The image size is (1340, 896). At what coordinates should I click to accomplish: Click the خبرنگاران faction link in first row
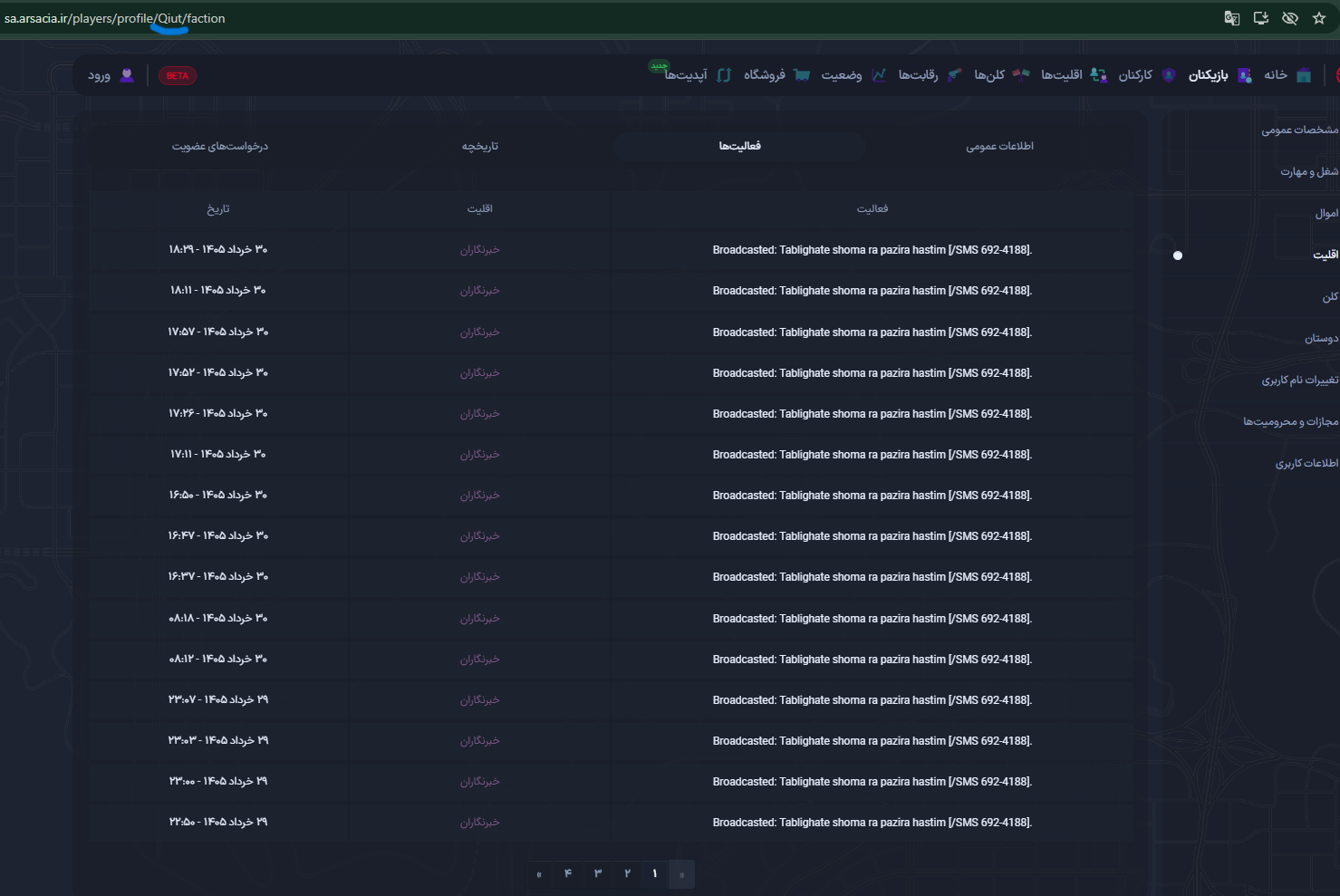point(479,249)
